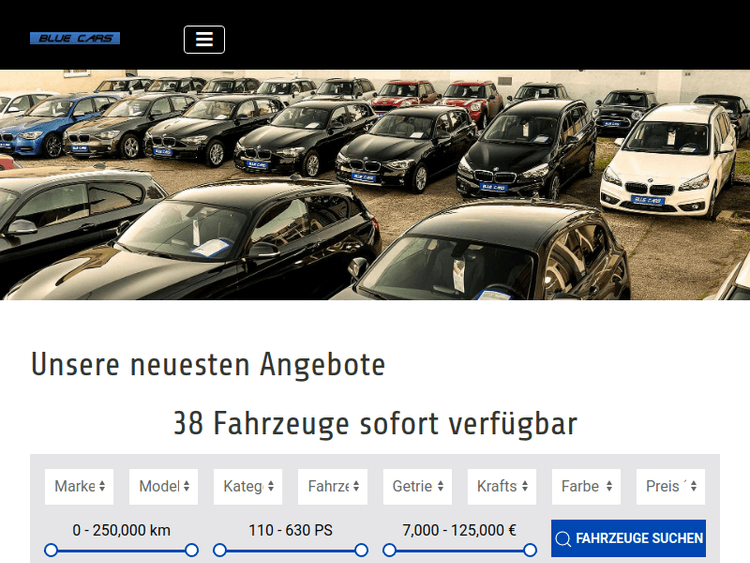750x563 pixels.
Task: Click the kilometer slider maximum handle
Action: click(192, 550)
